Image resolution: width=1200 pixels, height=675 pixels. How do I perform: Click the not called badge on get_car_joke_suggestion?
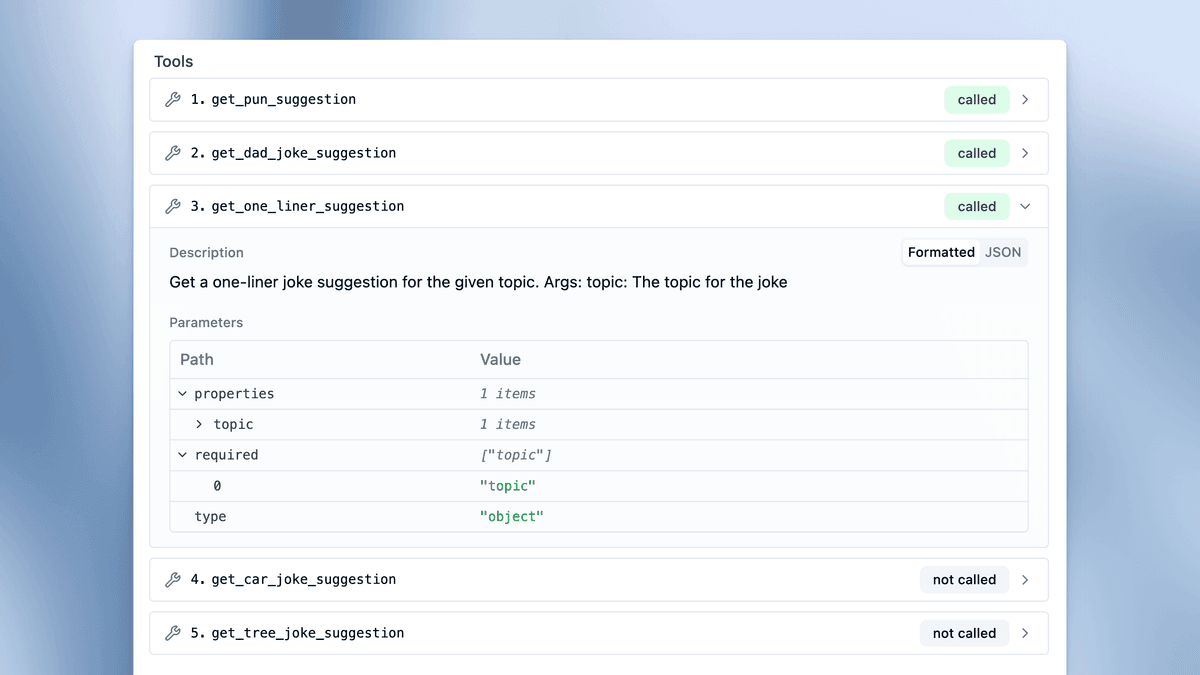click(964, 580)
